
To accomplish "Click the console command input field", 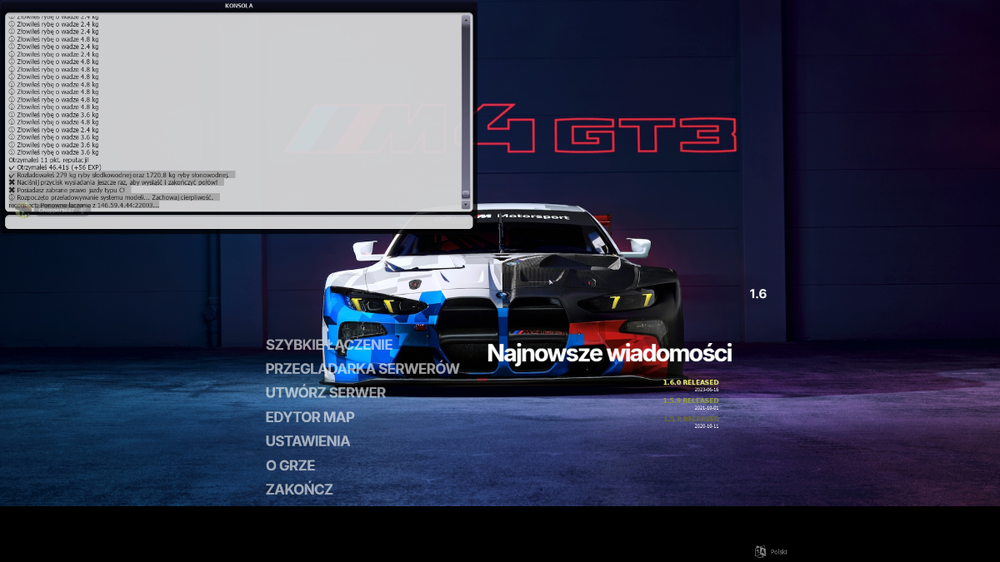I will tap(239, 221).
